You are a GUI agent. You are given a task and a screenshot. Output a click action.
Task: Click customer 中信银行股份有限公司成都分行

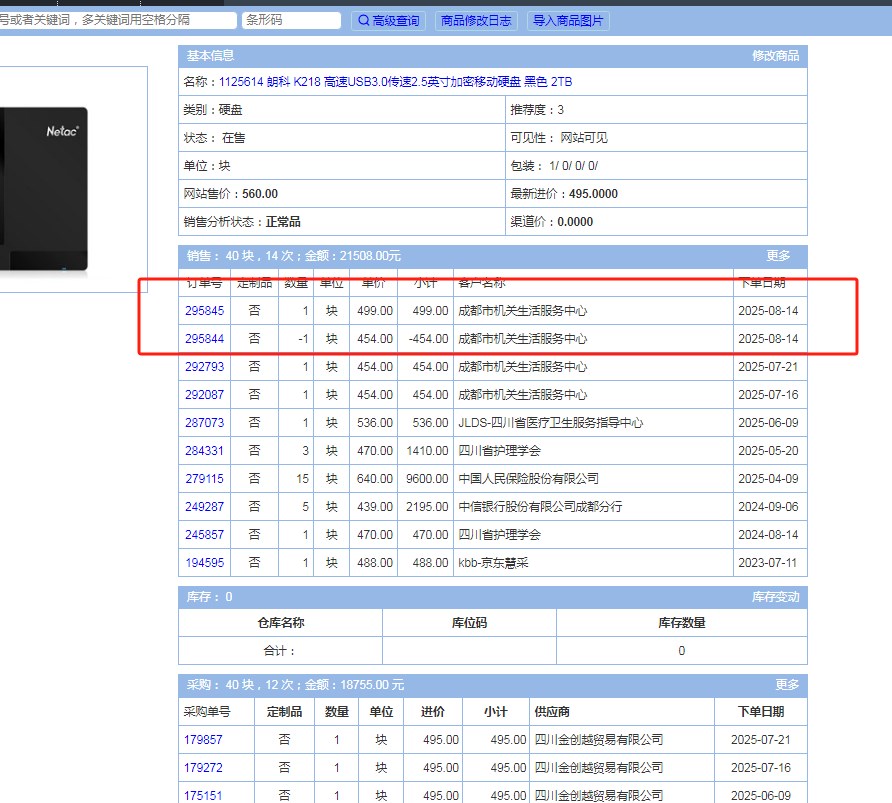(540, 507)
